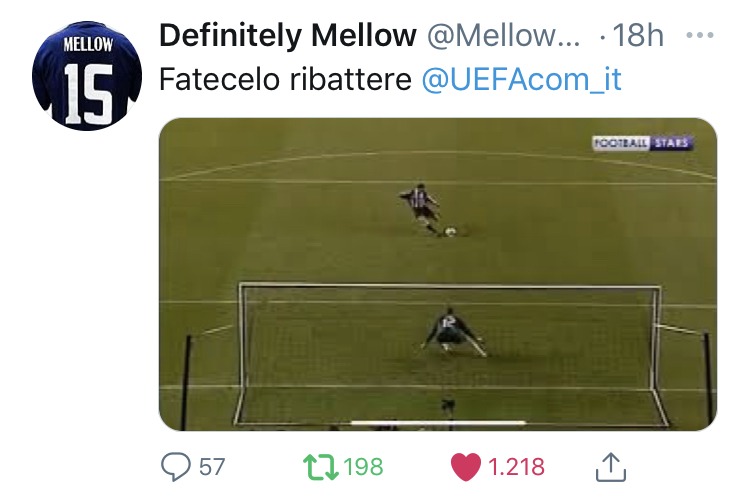Toggle the heart like icon
The image size is (750, 498).
click(466, 466)
